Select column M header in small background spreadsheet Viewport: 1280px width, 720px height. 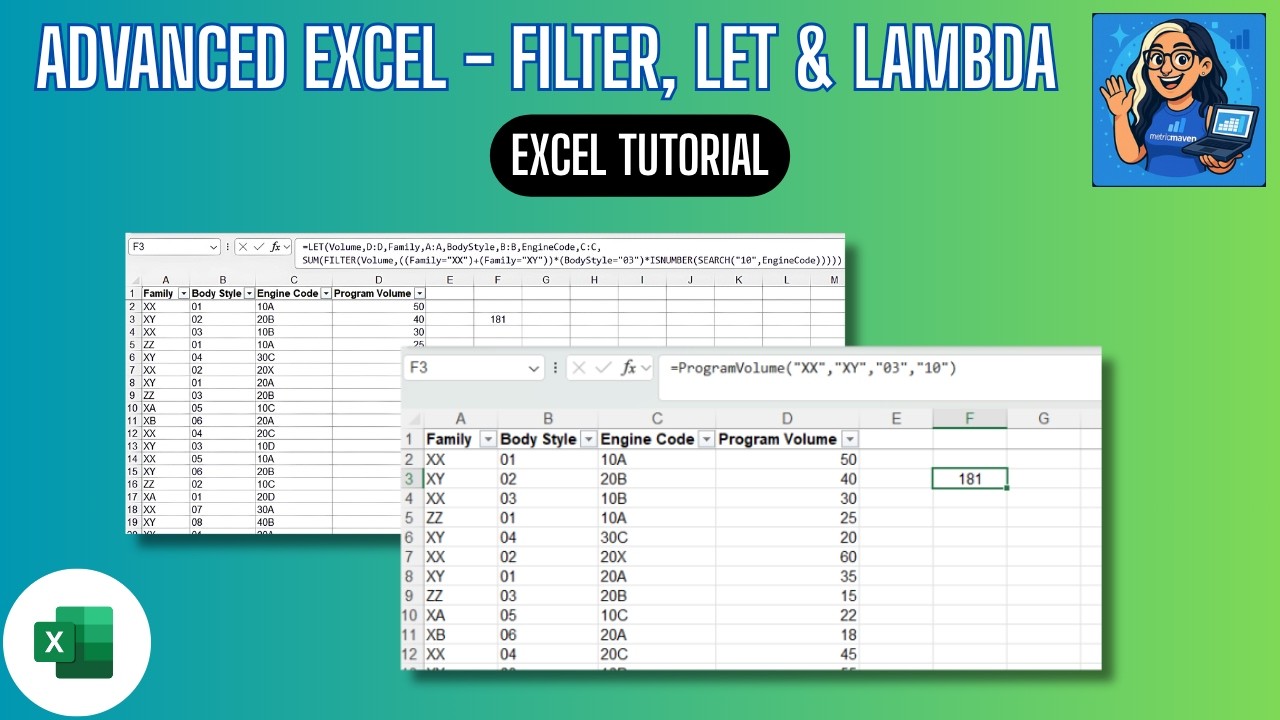point(834,280)
